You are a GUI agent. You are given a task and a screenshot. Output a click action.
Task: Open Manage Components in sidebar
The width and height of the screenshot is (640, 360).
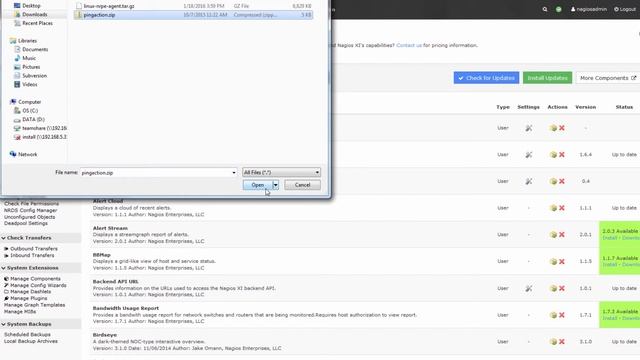click(x=35, y=278)
